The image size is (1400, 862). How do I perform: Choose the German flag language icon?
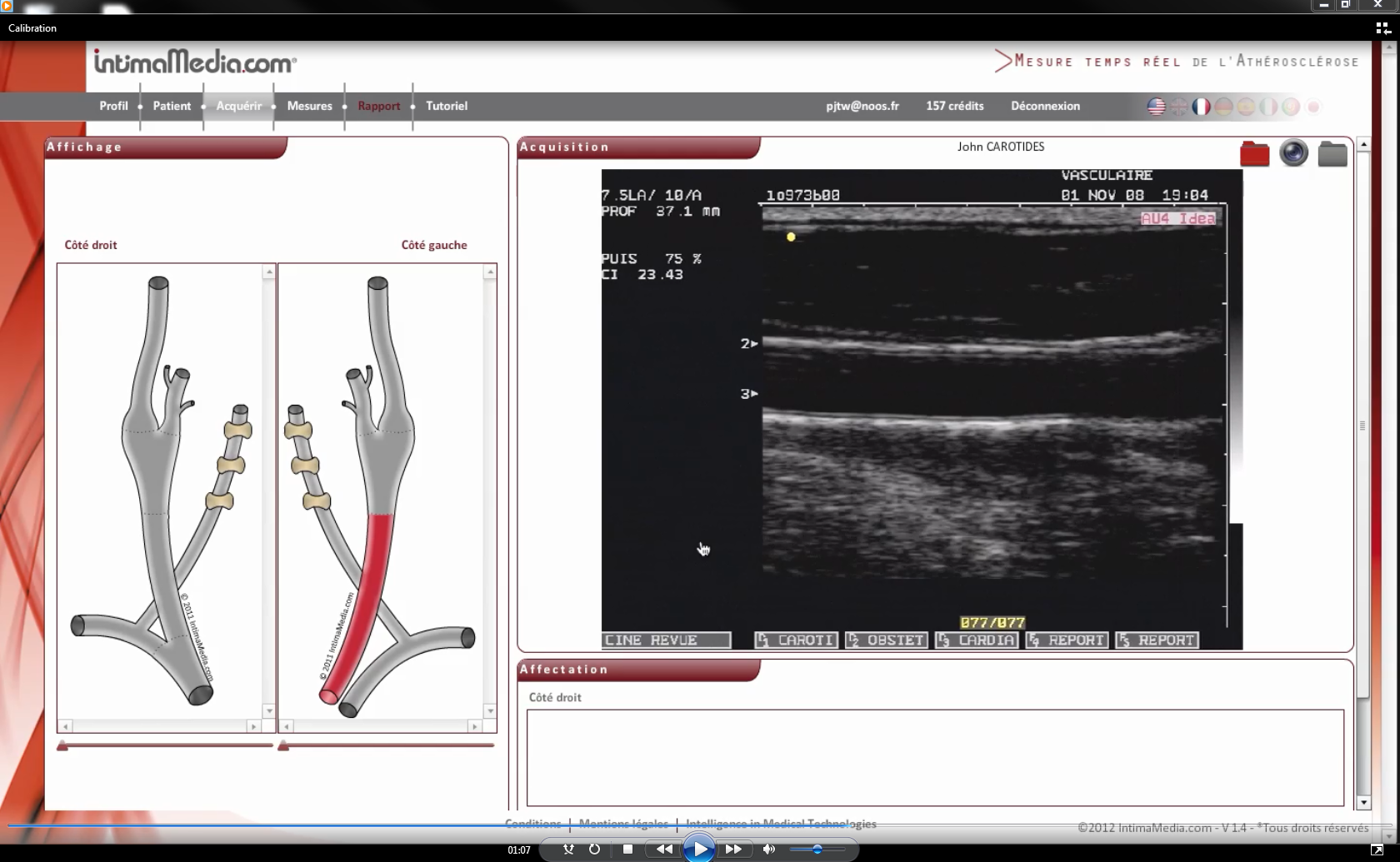click(x=1223, y=107)
